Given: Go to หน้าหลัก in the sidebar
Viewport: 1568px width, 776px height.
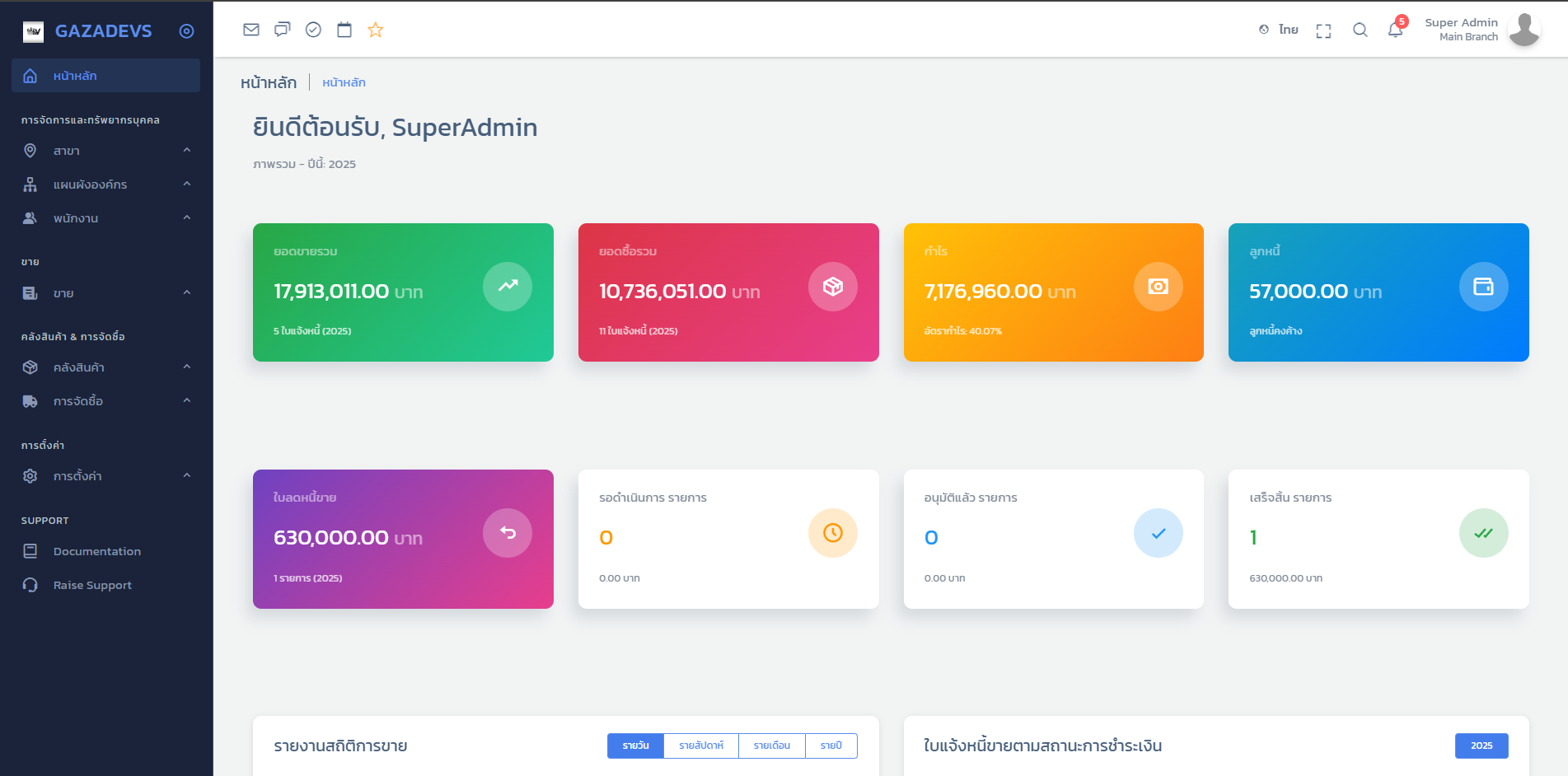Looking at the screenshot, I should 106,76.
